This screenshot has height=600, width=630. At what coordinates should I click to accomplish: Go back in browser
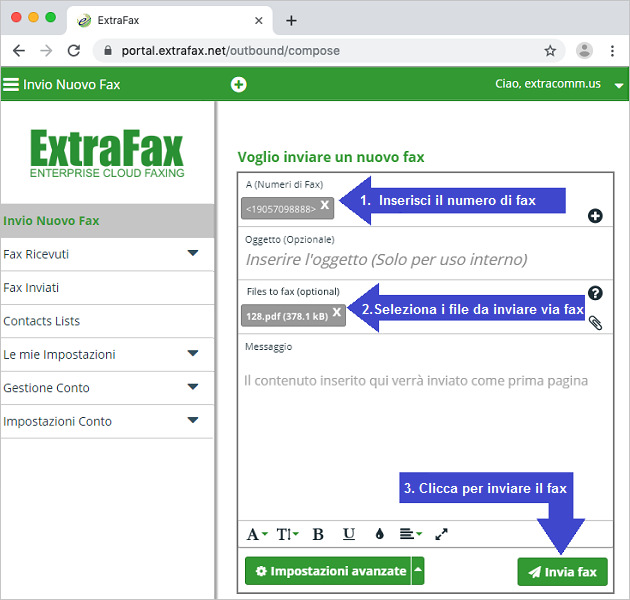click(x=19, y=51)
